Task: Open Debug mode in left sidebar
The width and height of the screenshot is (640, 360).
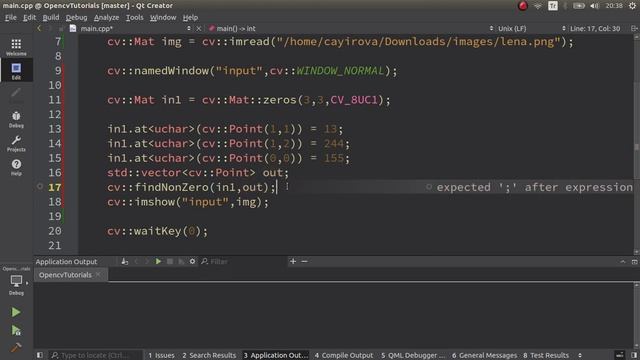Action: [x=16, y=119]
